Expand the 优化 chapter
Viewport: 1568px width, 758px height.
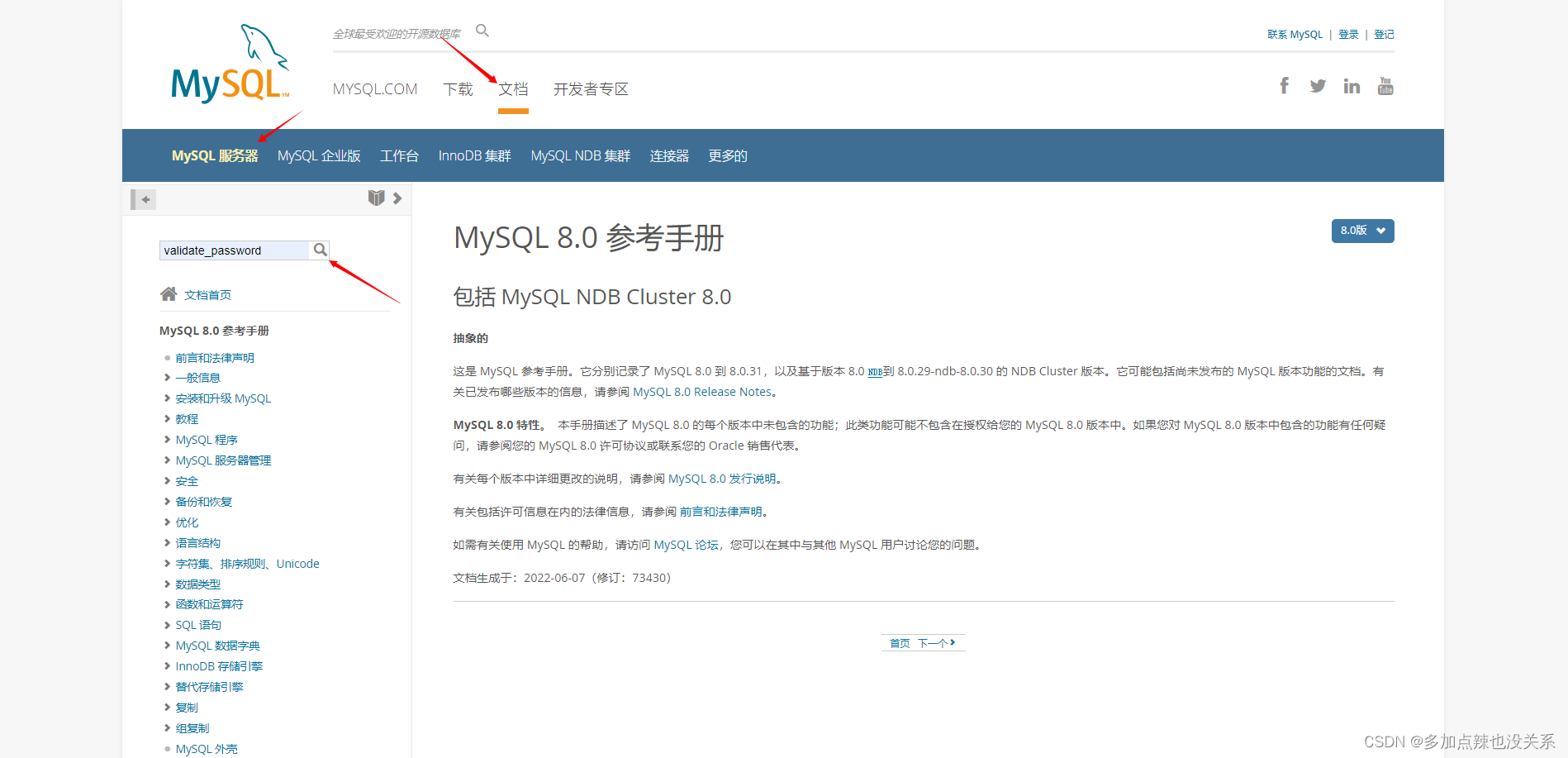tap(167, 522)
